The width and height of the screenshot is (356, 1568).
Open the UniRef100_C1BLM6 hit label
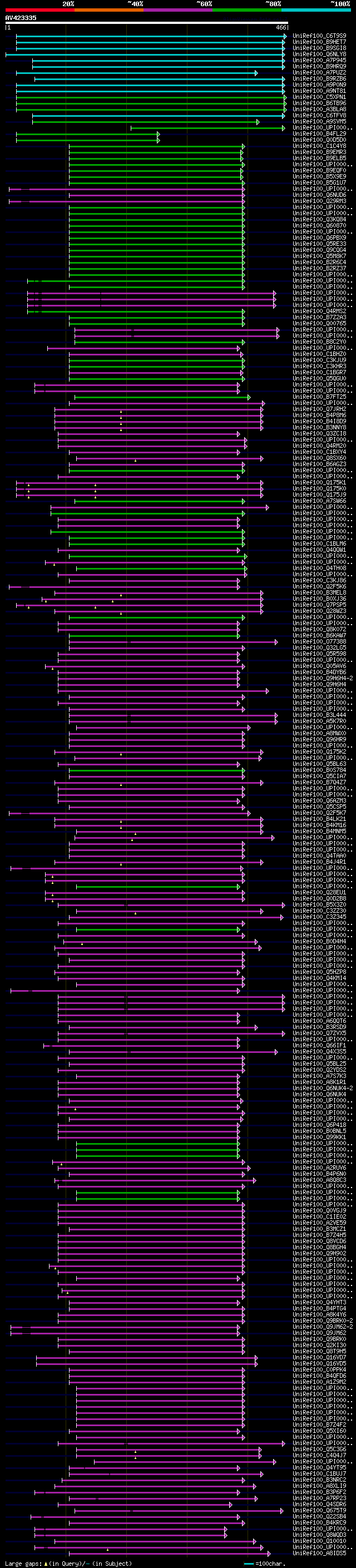click(x=319, y=544)
